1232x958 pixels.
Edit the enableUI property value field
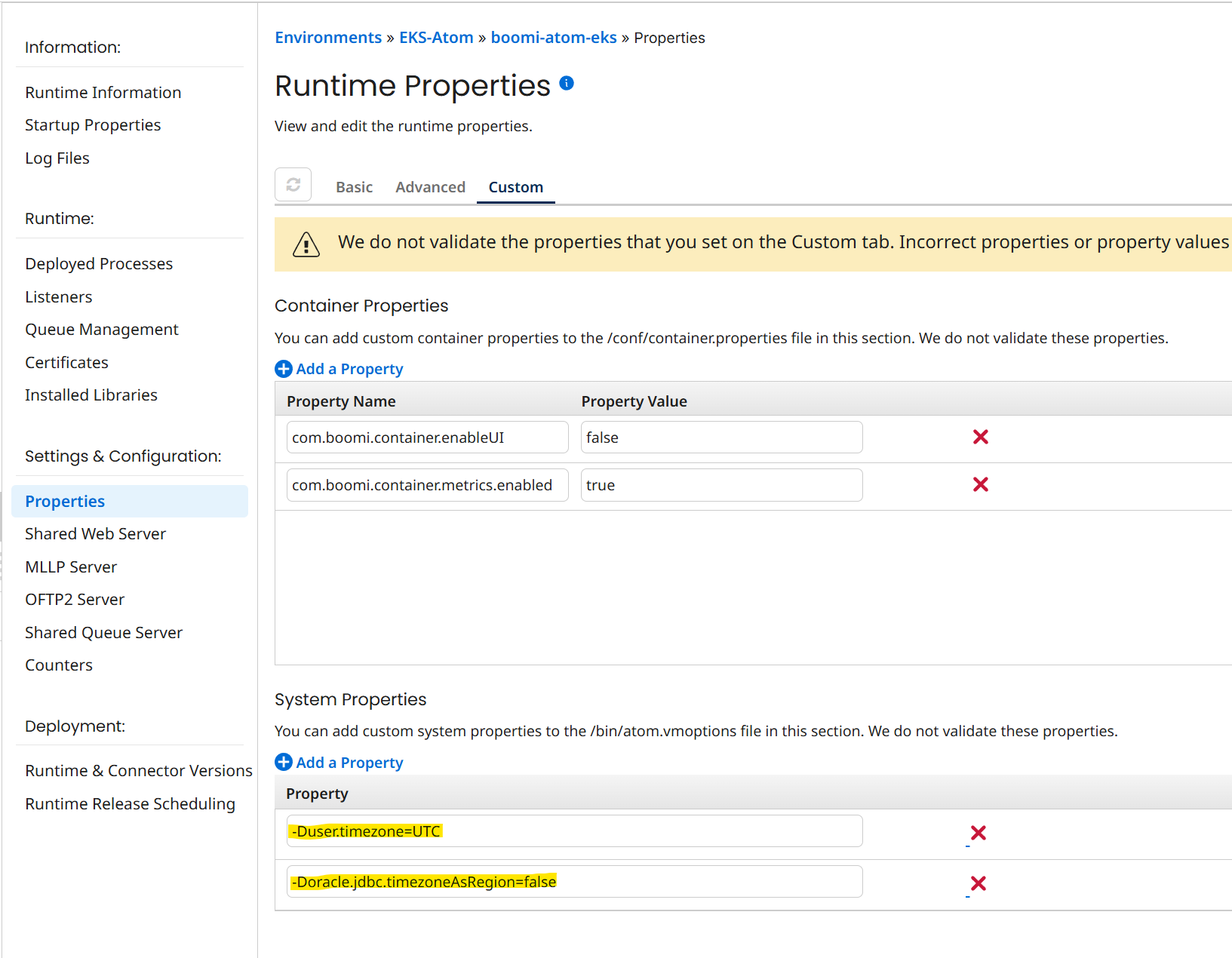point(720,438)
